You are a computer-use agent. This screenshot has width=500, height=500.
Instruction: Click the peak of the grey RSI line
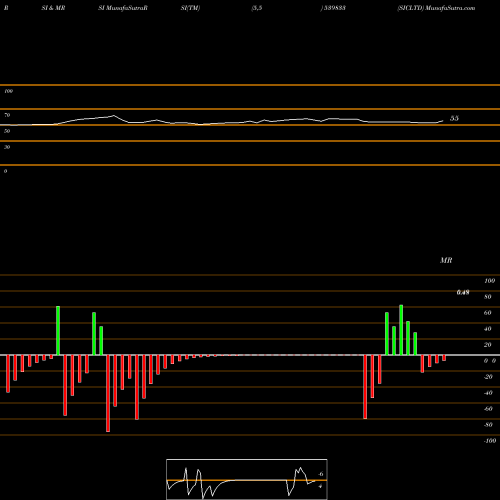point(114,116)
